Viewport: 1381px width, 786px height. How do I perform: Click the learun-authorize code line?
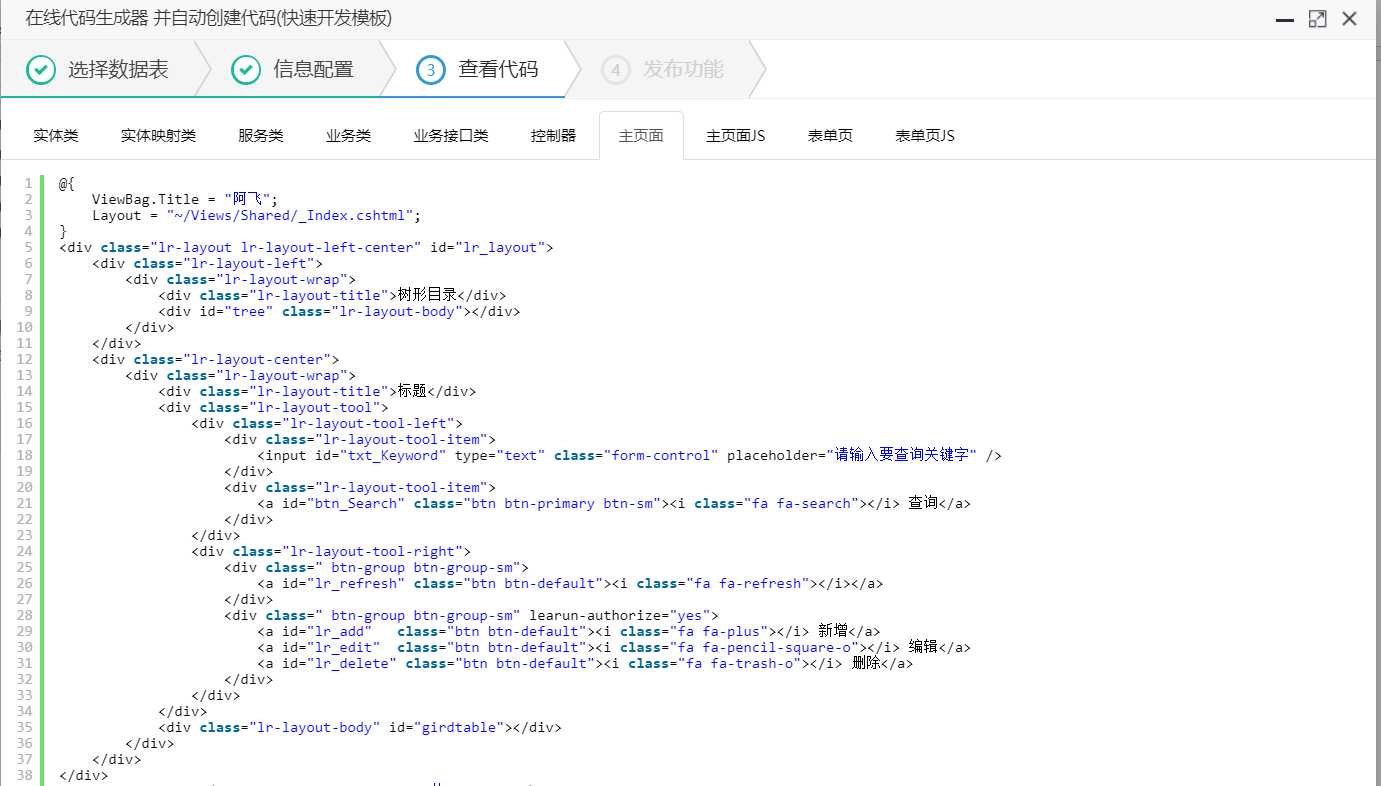(472, 615)
